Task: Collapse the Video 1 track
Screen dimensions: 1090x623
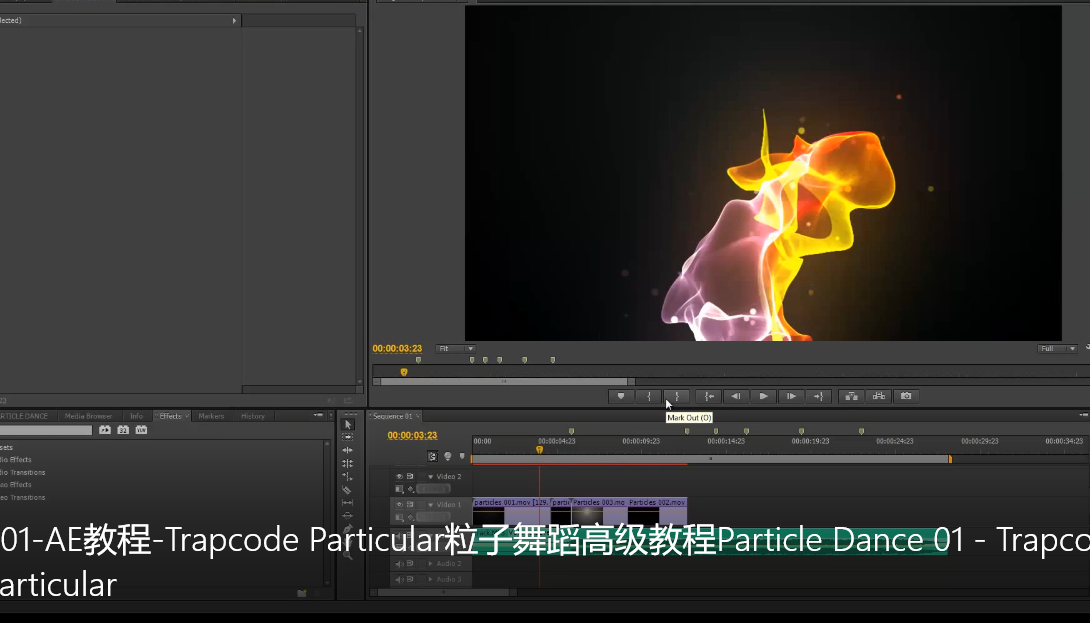Action: (431, 505)
